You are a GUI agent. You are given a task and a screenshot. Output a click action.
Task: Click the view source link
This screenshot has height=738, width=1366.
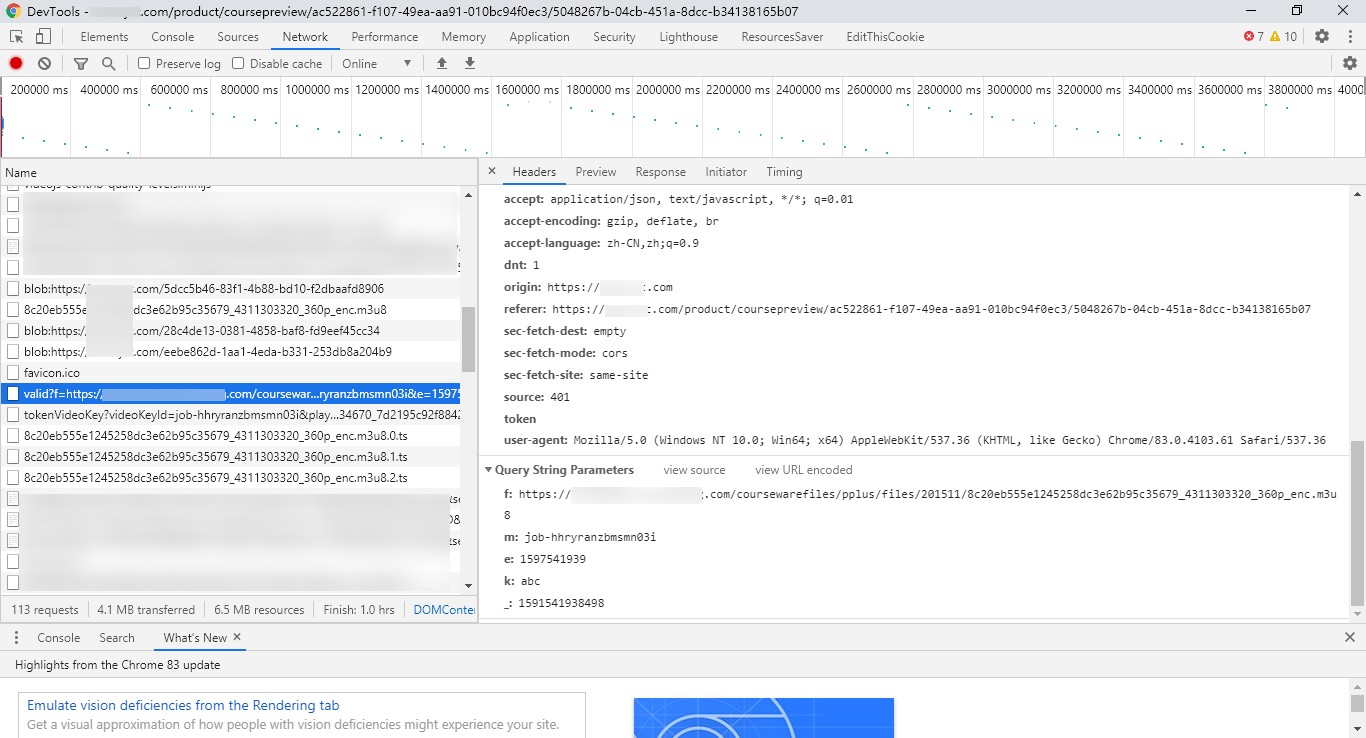694,470
